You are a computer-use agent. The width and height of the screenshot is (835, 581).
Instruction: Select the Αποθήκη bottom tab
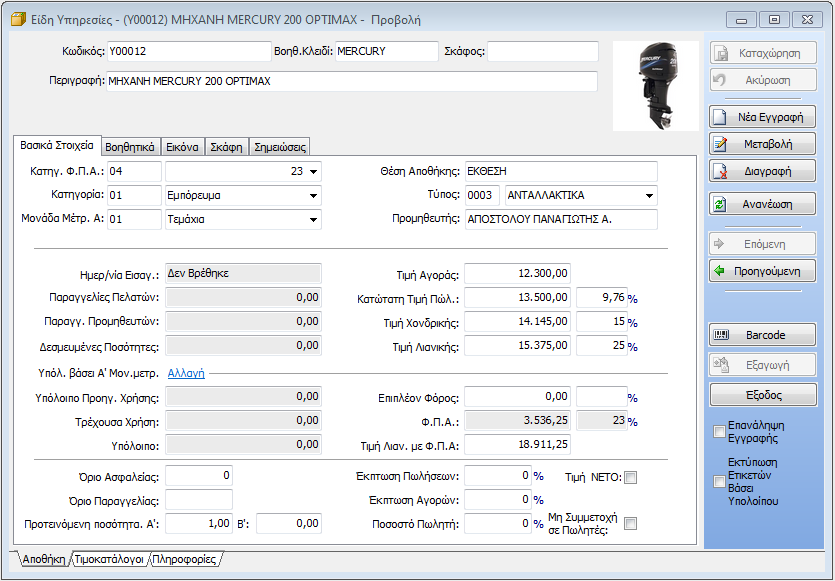pyautogui.click(x=44, y=559)
